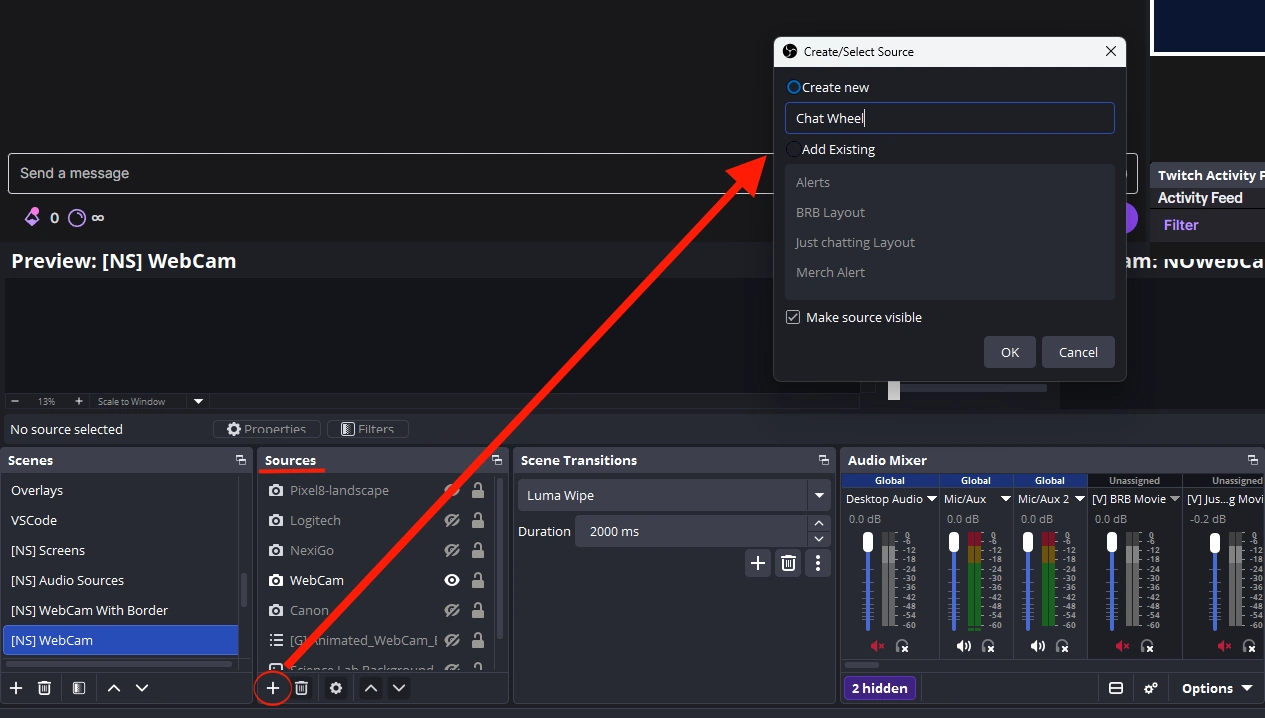Viewport: 1265px width, 718px height.
Task: Toggle the lock on the NexiGo source
Action: pyautogui.click(x=478, y=550)
